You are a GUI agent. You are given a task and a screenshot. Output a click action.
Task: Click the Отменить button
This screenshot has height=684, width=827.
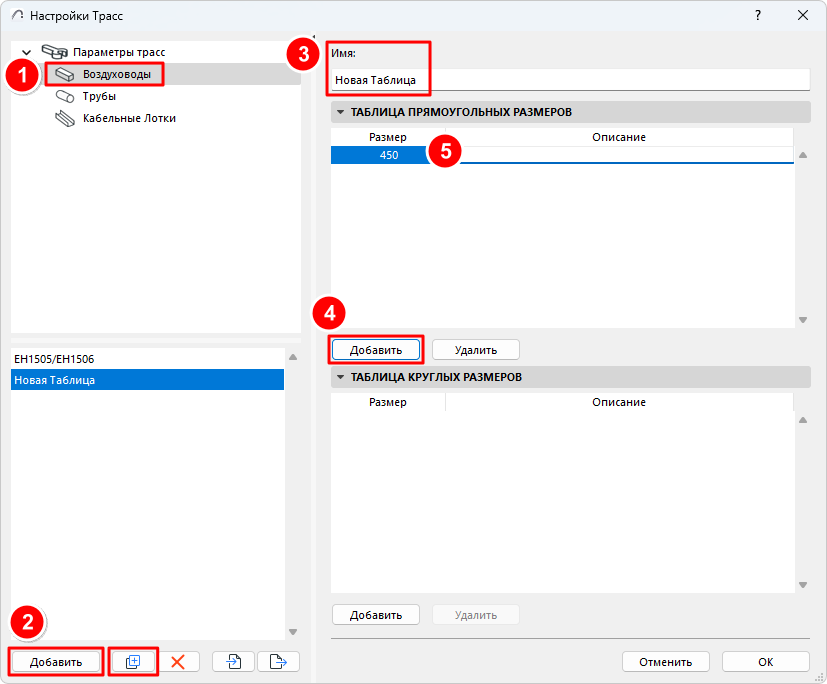[x=666, y=662]
